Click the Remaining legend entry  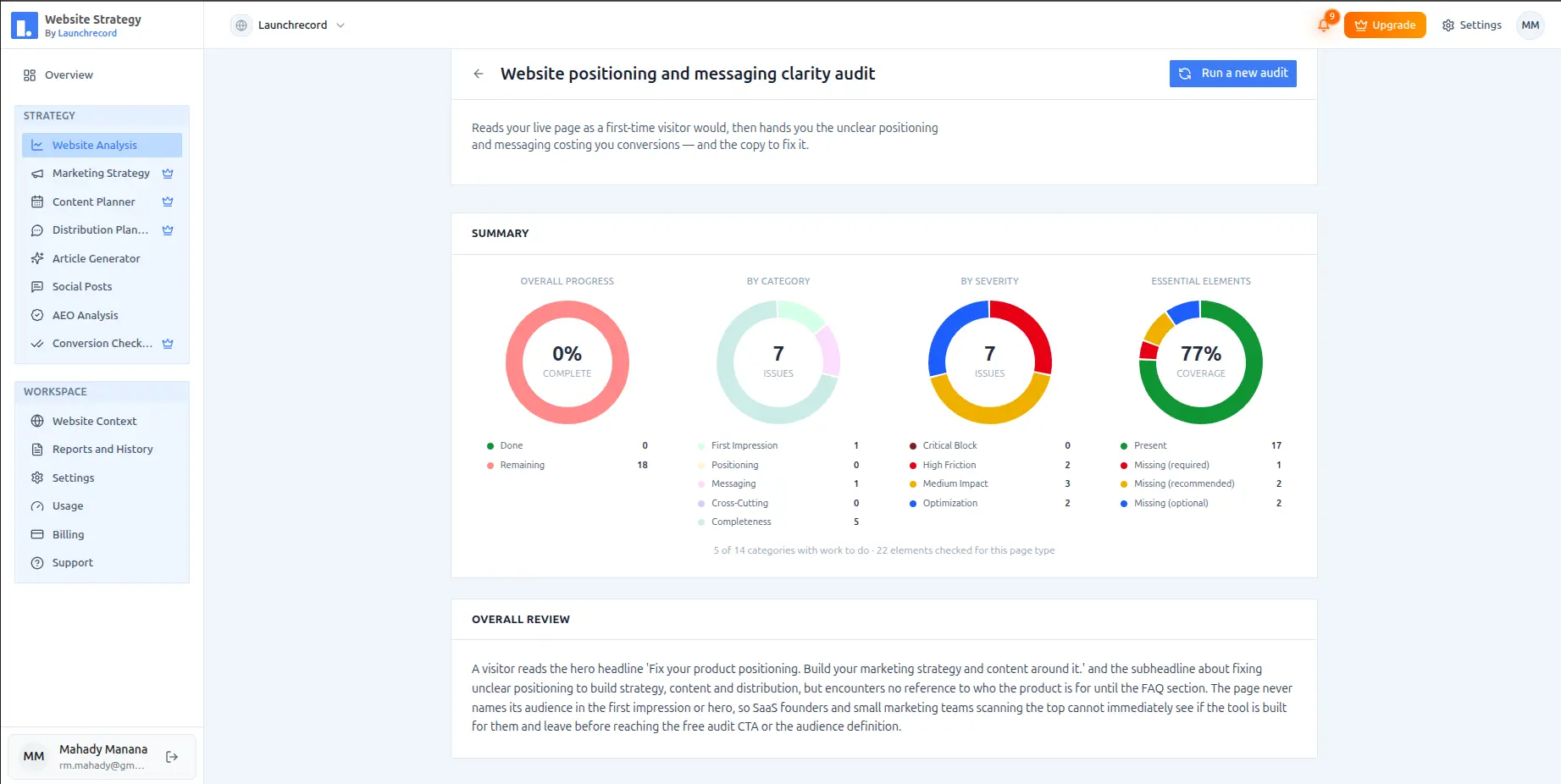(567, 465)
